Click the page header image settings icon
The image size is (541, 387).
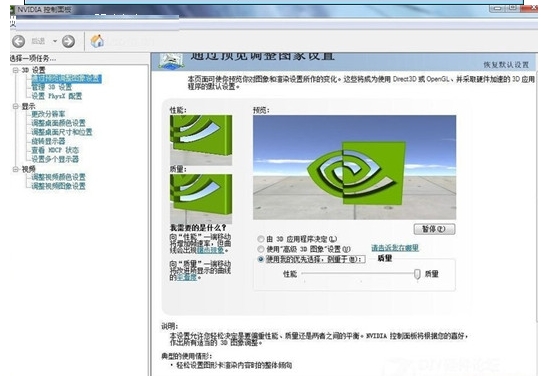tap(171, 61)
